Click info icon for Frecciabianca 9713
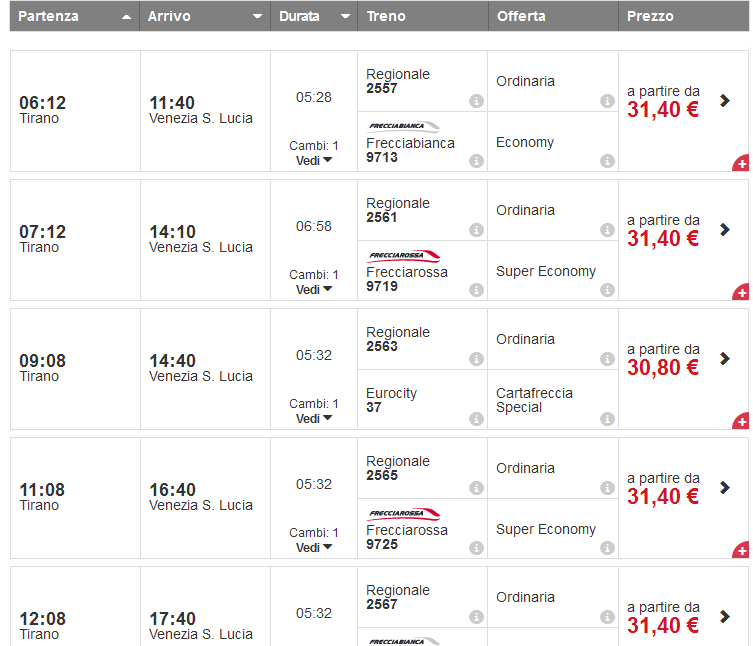Screen dimensions: 753x646 tap(476, 161)
